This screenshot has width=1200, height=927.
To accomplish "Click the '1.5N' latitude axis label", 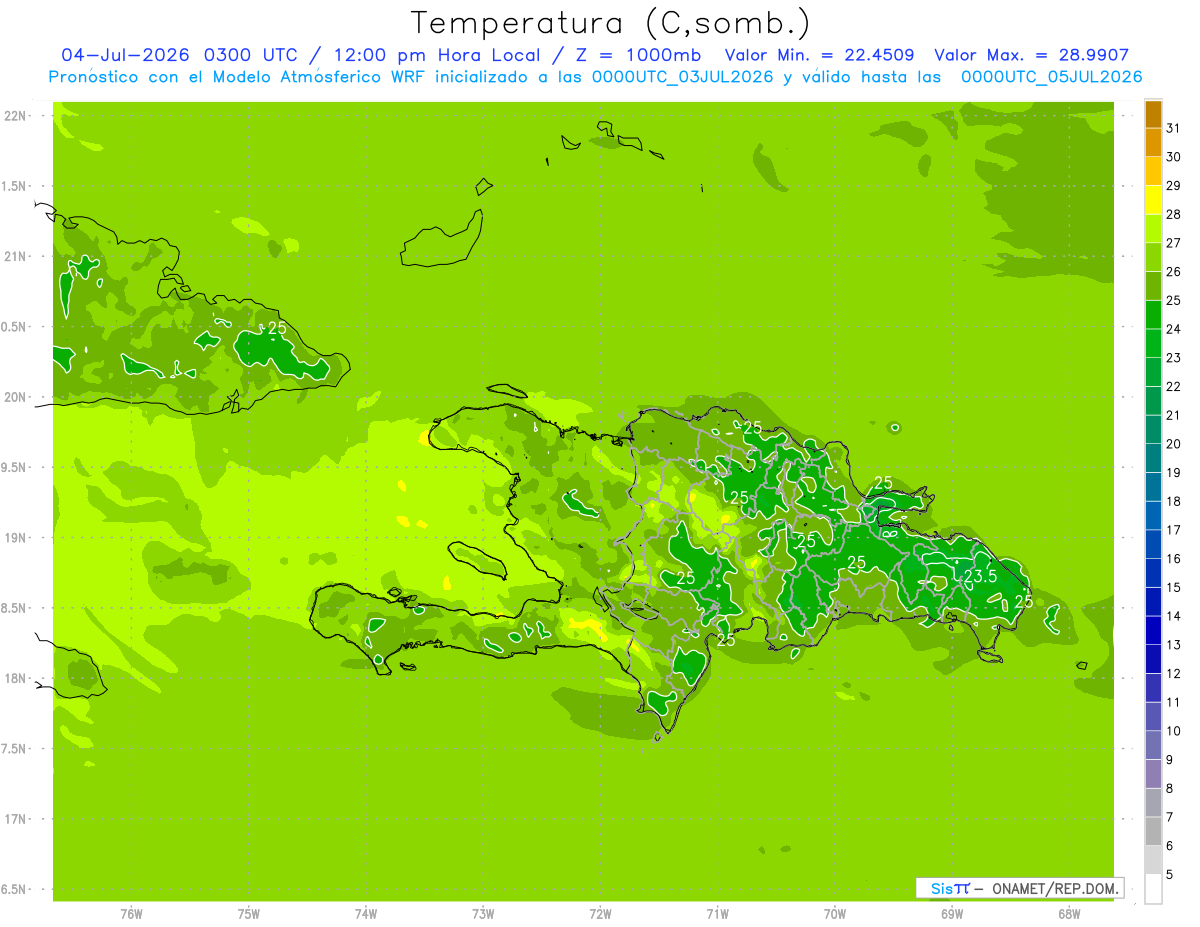I will [15, 186].
